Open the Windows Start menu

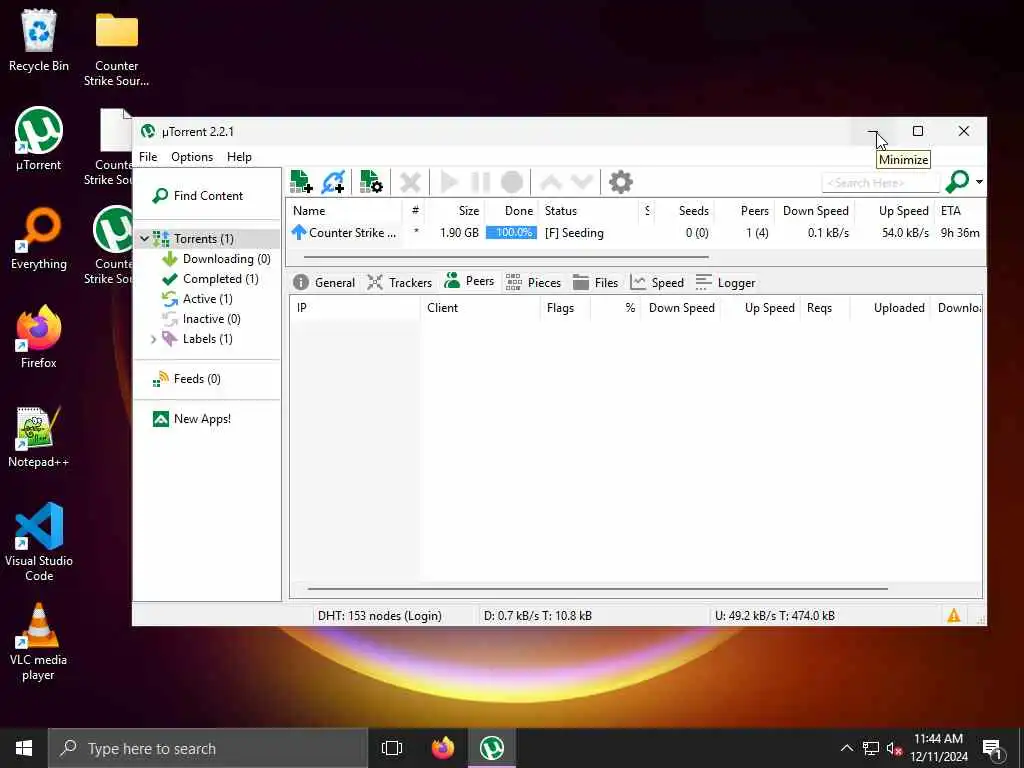[24, 748]
